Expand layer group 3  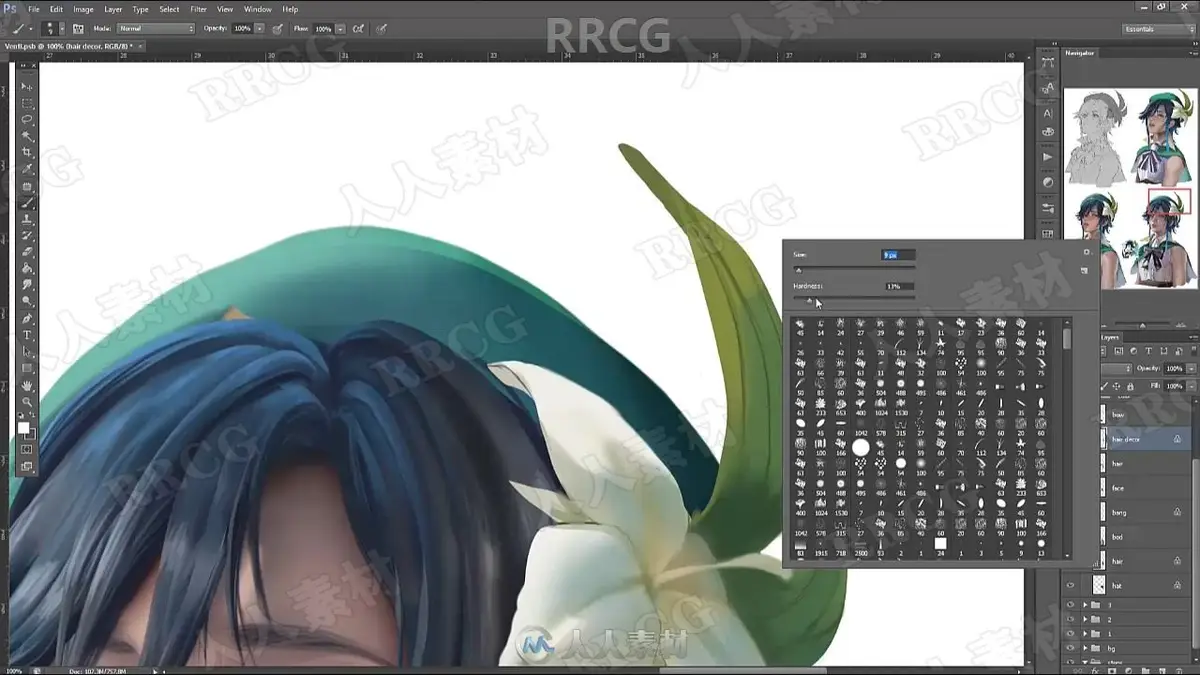1085,605
